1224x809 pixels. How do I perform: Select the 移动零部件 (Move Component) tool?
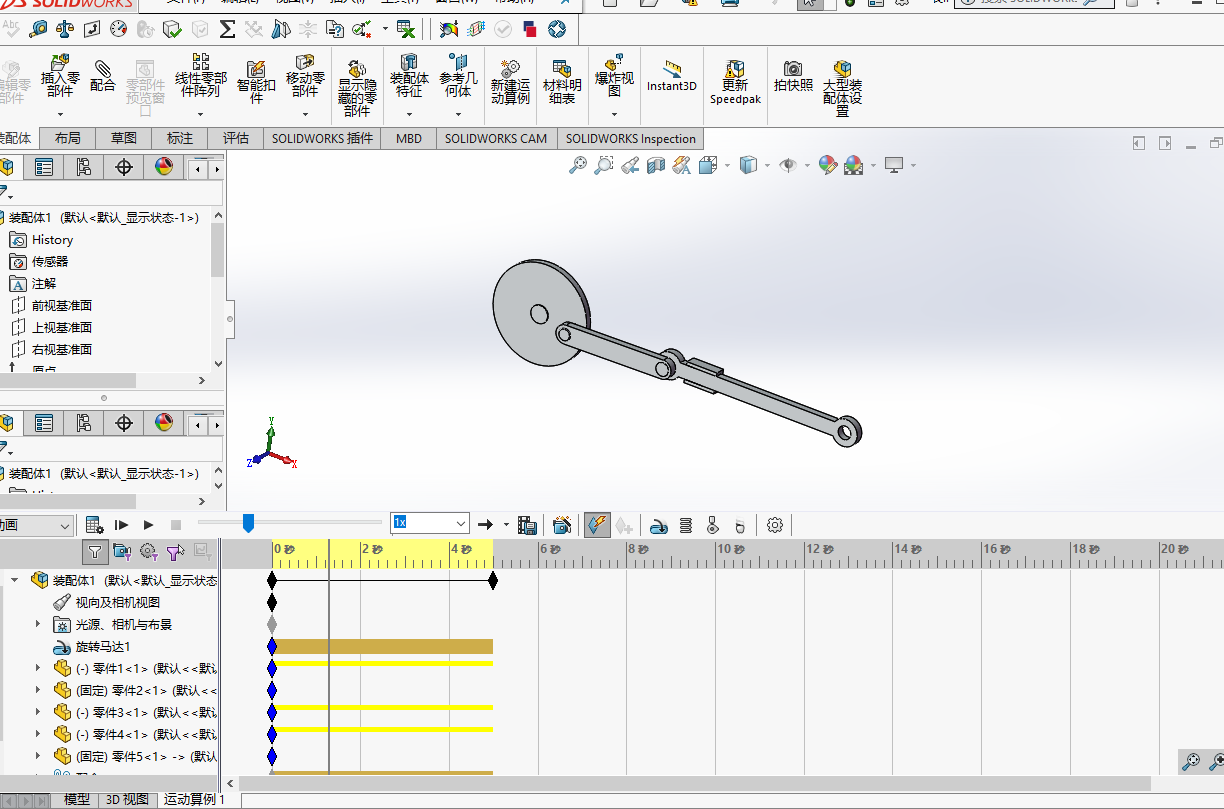pos(305,76)
